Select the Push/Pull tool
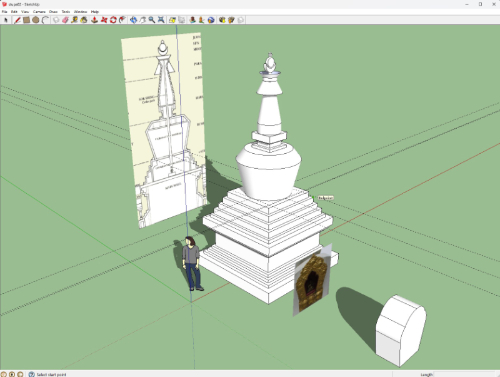 (x=95, y=20)
